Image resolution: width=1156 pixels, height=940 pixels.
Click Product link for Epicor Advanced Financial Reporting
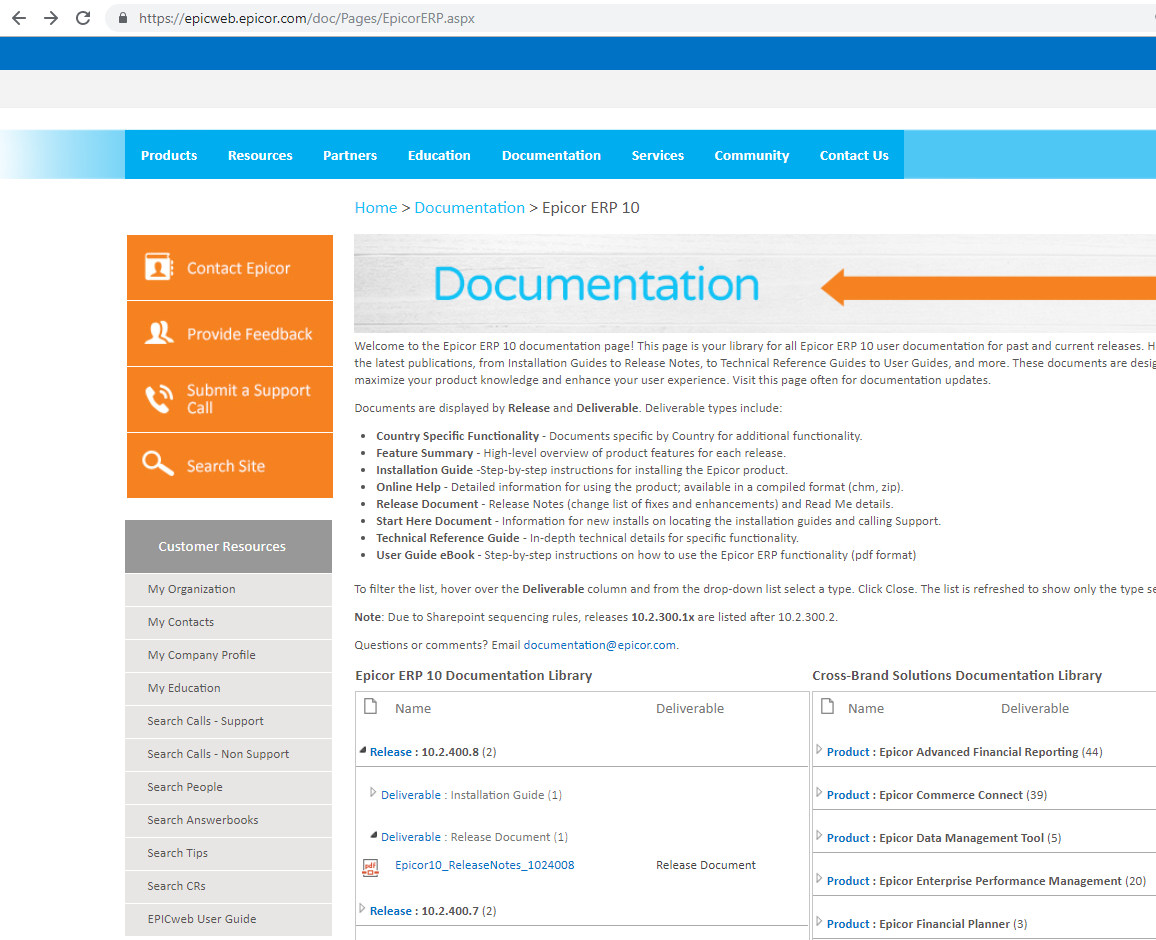click(848, 752)
